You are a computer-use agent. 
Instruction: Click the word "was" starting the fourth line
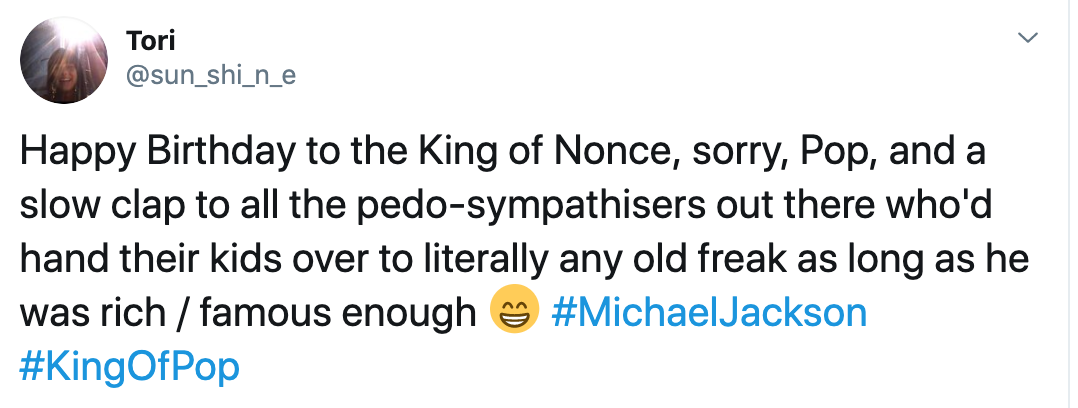(x=50, y=314)
